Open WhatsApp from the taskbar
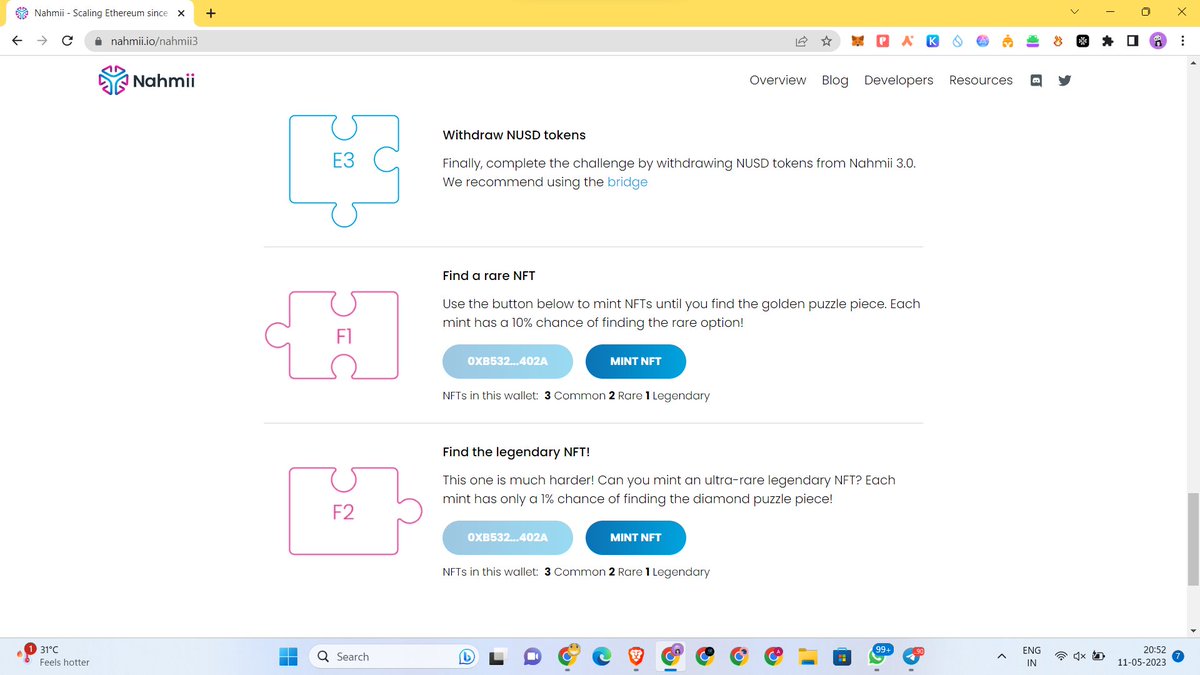1200x675 pixels. tap(877, 656)
